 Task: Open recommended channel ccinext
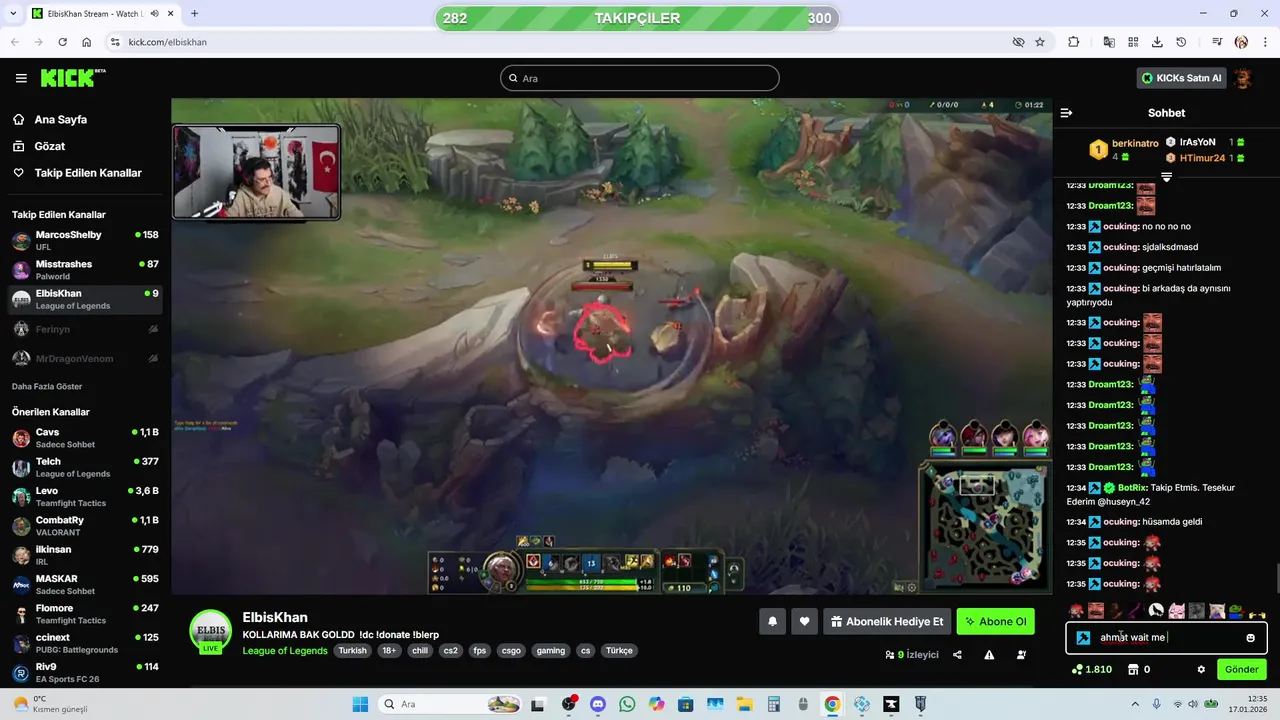click(85, 643)
